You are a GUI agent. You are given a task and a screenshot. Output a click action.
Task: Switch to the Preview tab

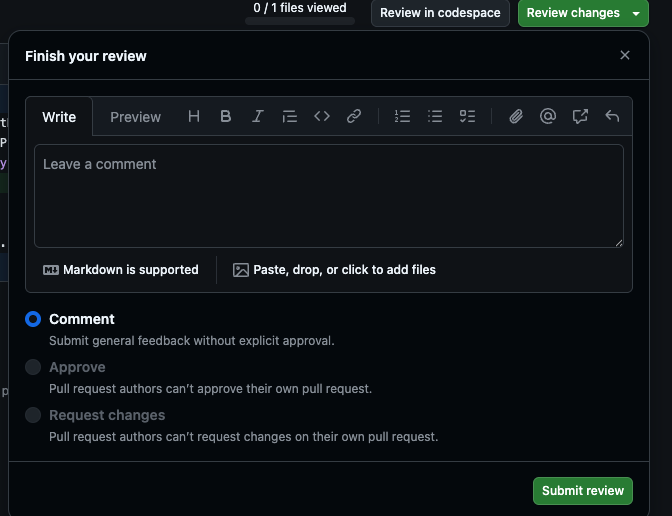pos(135,117)
